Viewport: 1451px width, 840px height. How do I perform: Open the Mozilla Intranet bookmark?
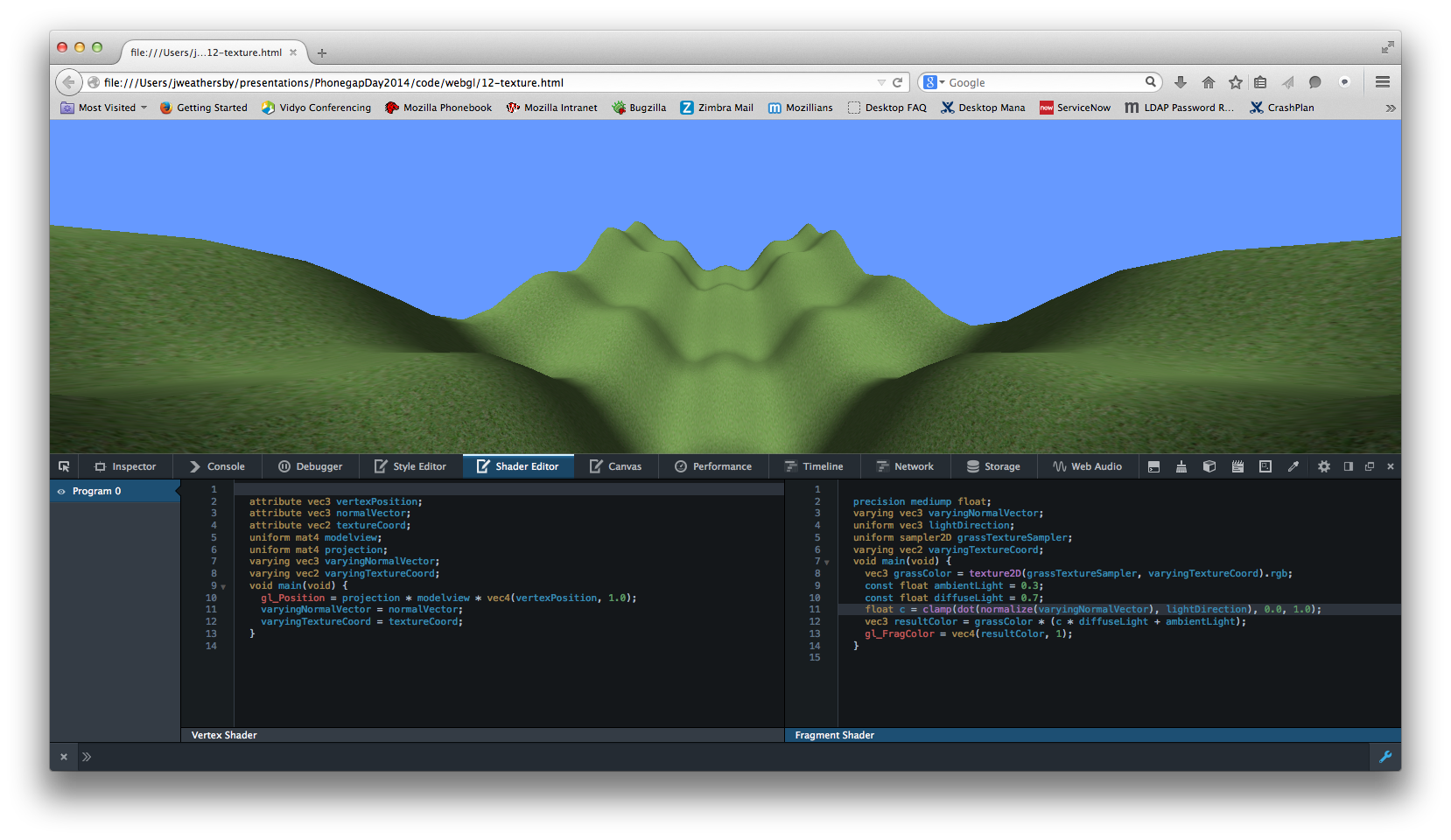click(552, 108)
